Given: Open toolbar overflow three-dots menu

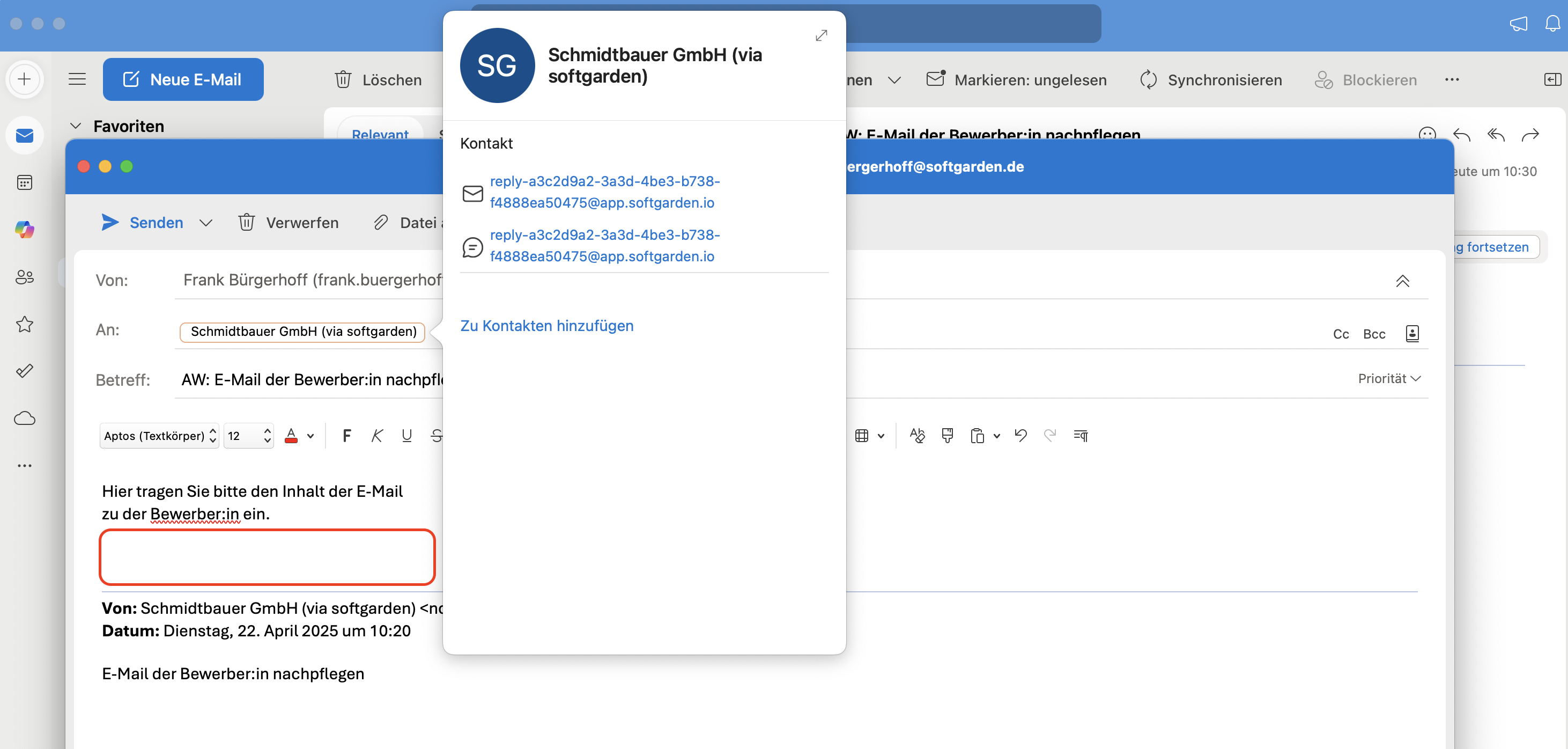Looking at the screenshot, I should pos(1452,79).
